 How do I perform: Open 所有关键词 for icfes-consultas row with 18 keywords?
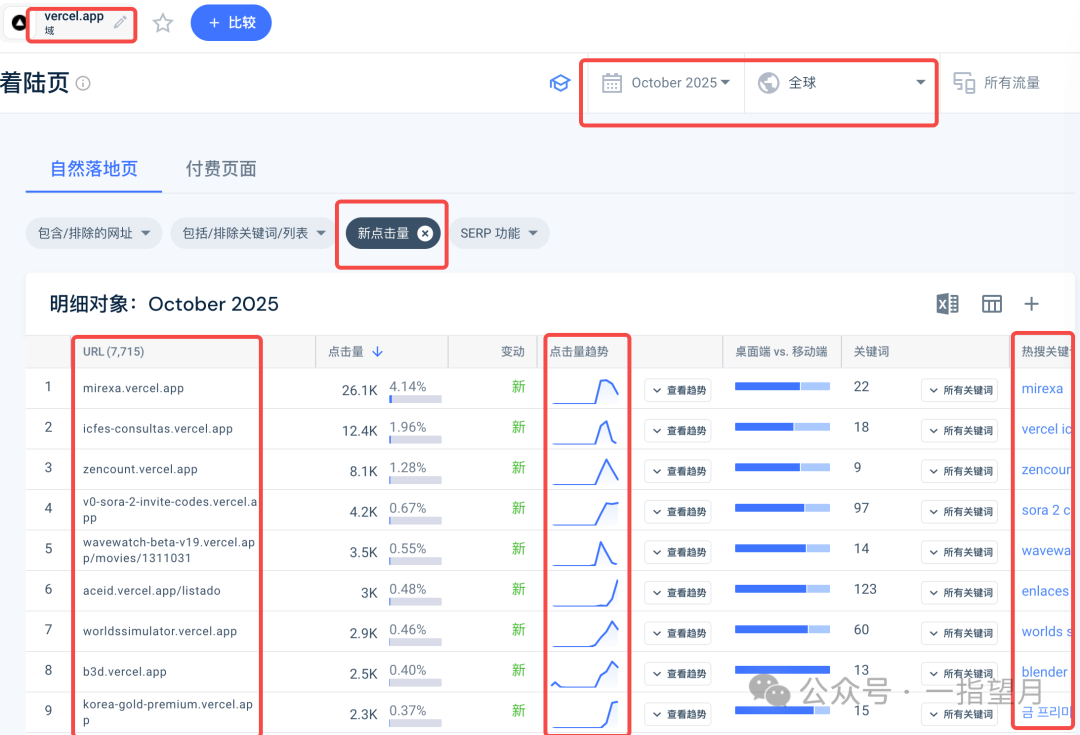pyautogui.click(x=959, y=431)
